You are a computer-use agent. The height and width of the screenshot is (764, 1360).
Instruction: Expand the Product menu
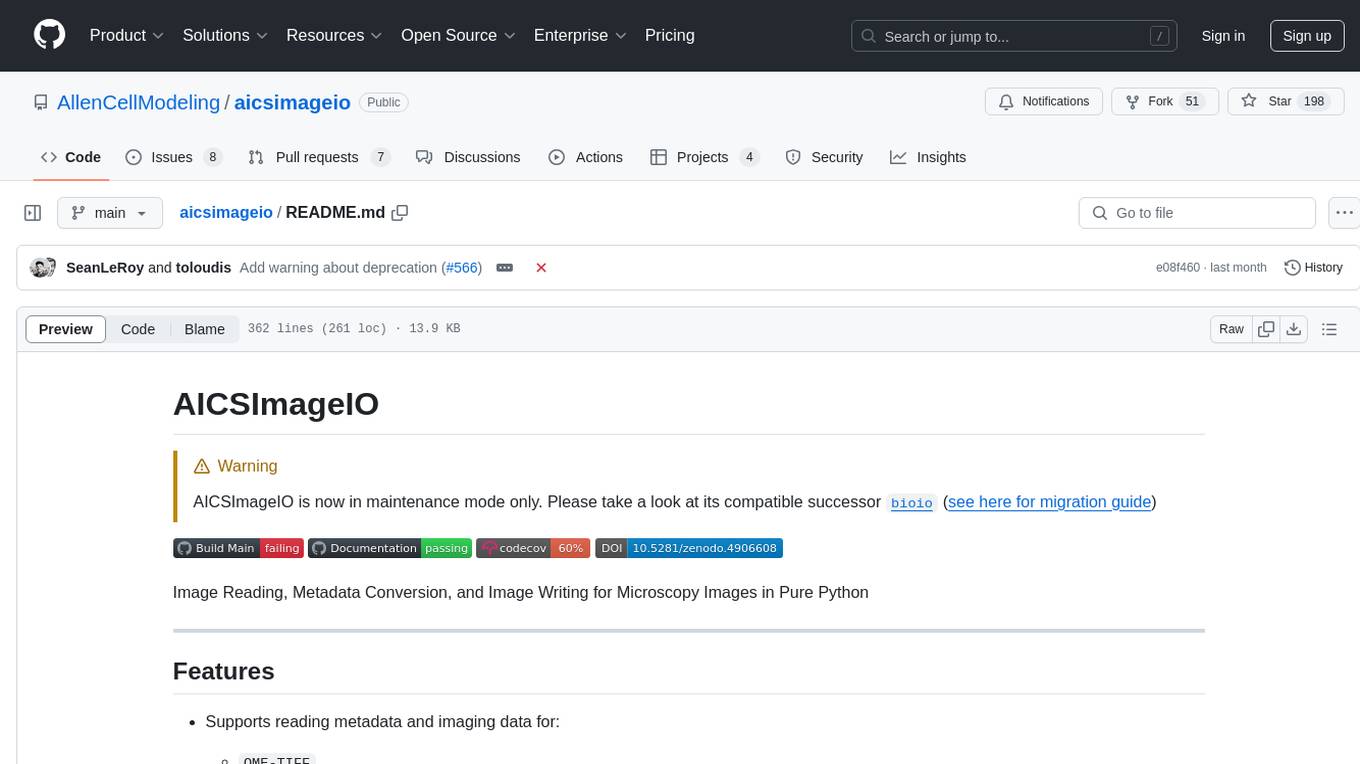[x=127, y=35]
